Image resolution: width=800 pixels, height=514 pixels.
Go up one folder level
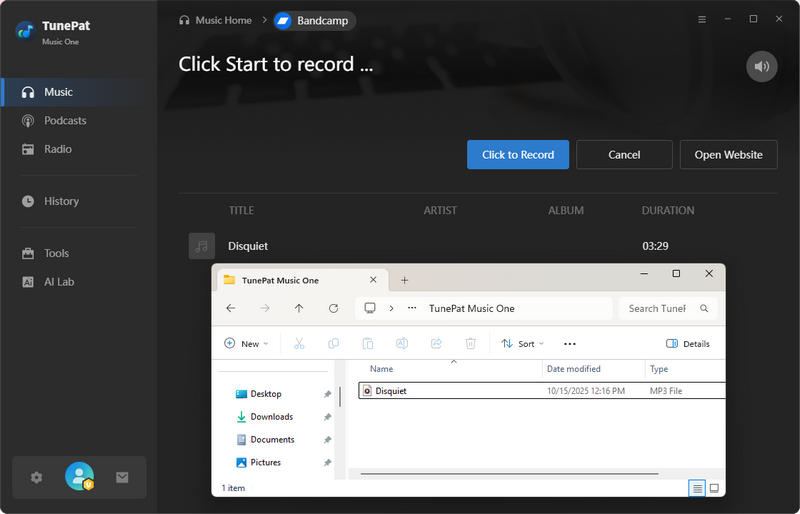tap(299, 308)
